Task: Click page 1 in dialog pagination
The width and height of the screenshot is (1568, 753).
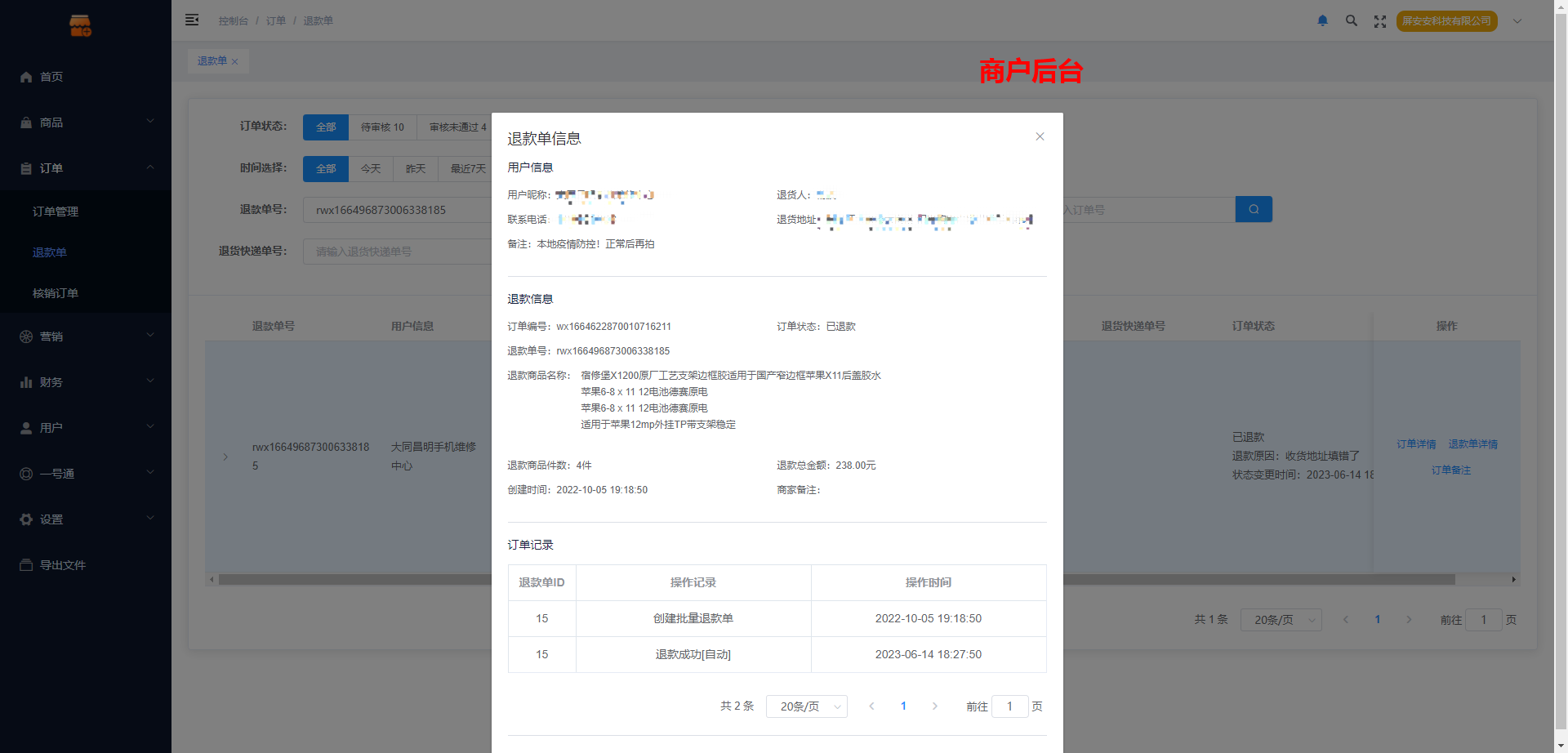Action: point(903,706)
